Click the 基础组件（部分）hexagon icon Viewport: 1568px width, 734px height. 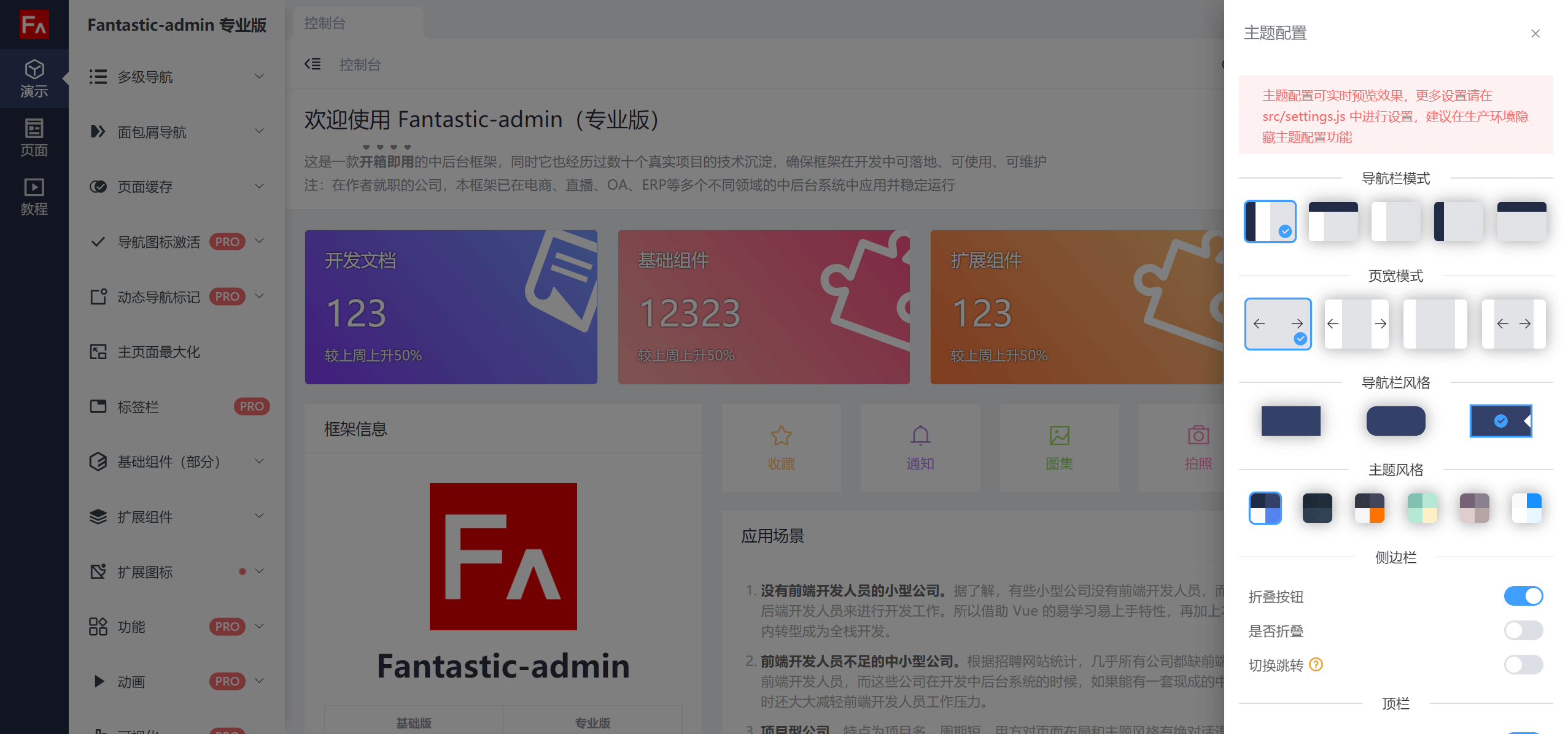[x=98, y=462]
